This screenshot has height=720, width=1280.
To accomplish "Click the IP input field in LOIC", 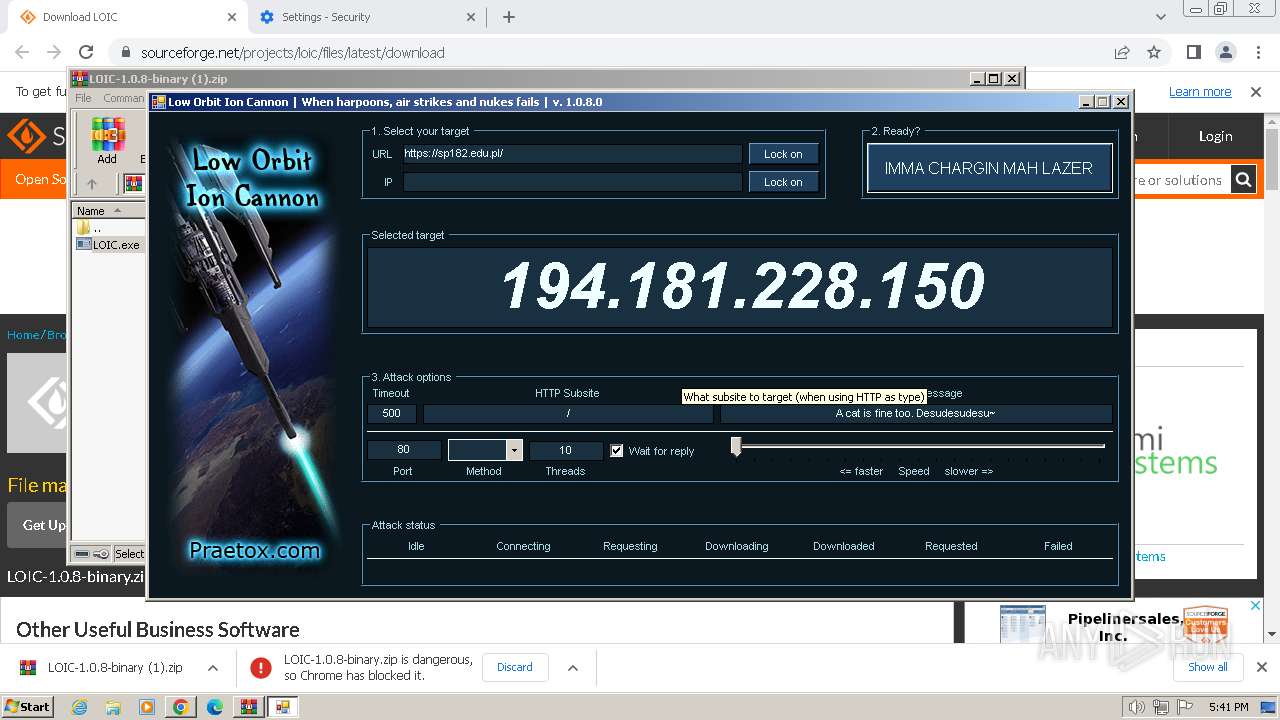I will [x=572, y=182].
